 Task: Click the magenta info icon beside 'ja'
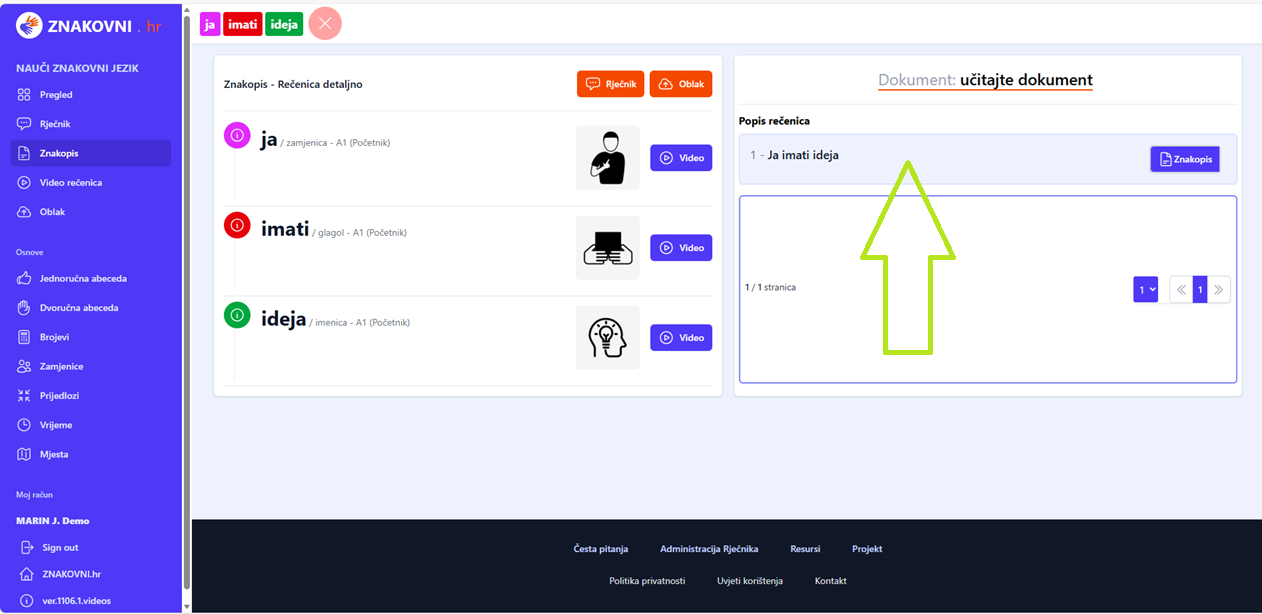237,135
